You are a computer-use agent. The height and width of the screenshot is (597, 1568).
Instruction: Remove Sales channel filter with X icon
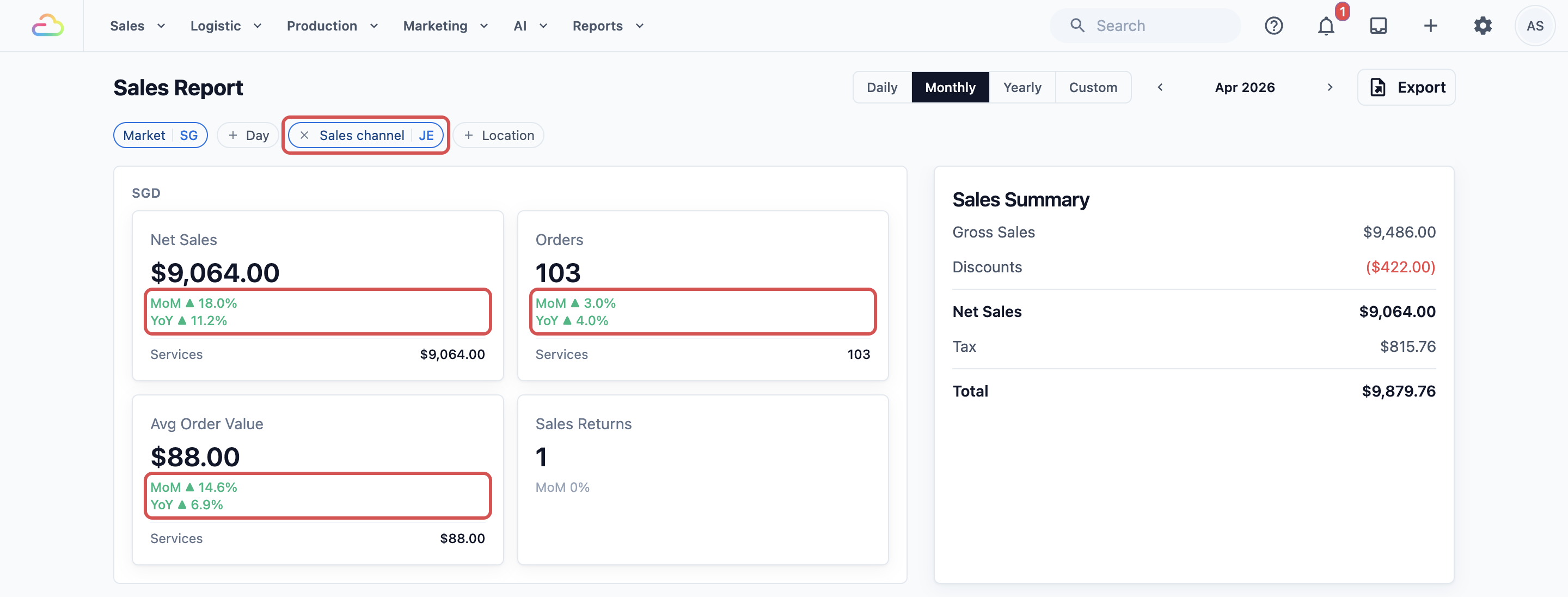pyautogui.click(x=304, y=135)
